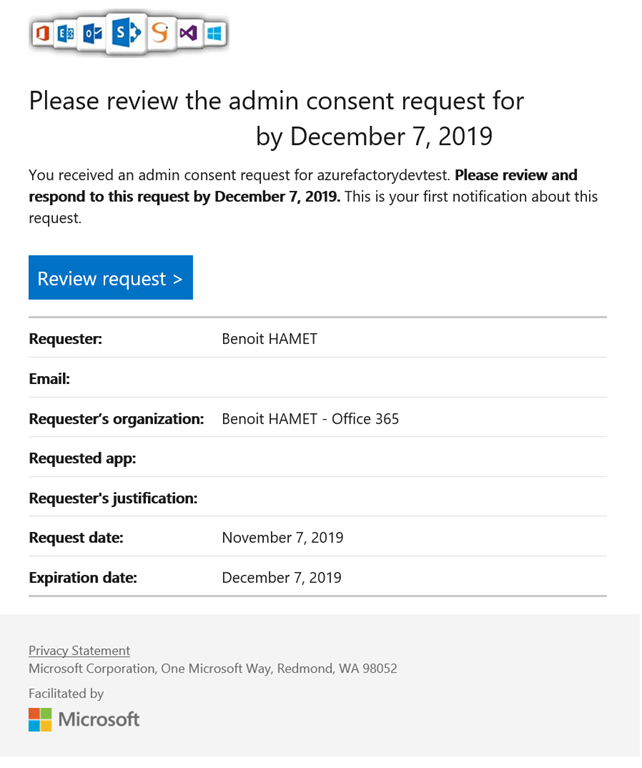Open the Privacy Statement link
Viewport: 642px width, 768px height.
pyautogui.click(x=79, y=650)
